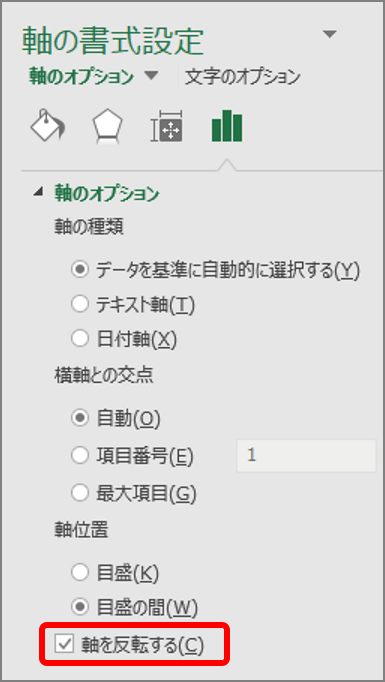Select テキスト軸(T) radio button
Image resolution: width=385 pixels, height=682 pixels.
(x=80, y=304)
